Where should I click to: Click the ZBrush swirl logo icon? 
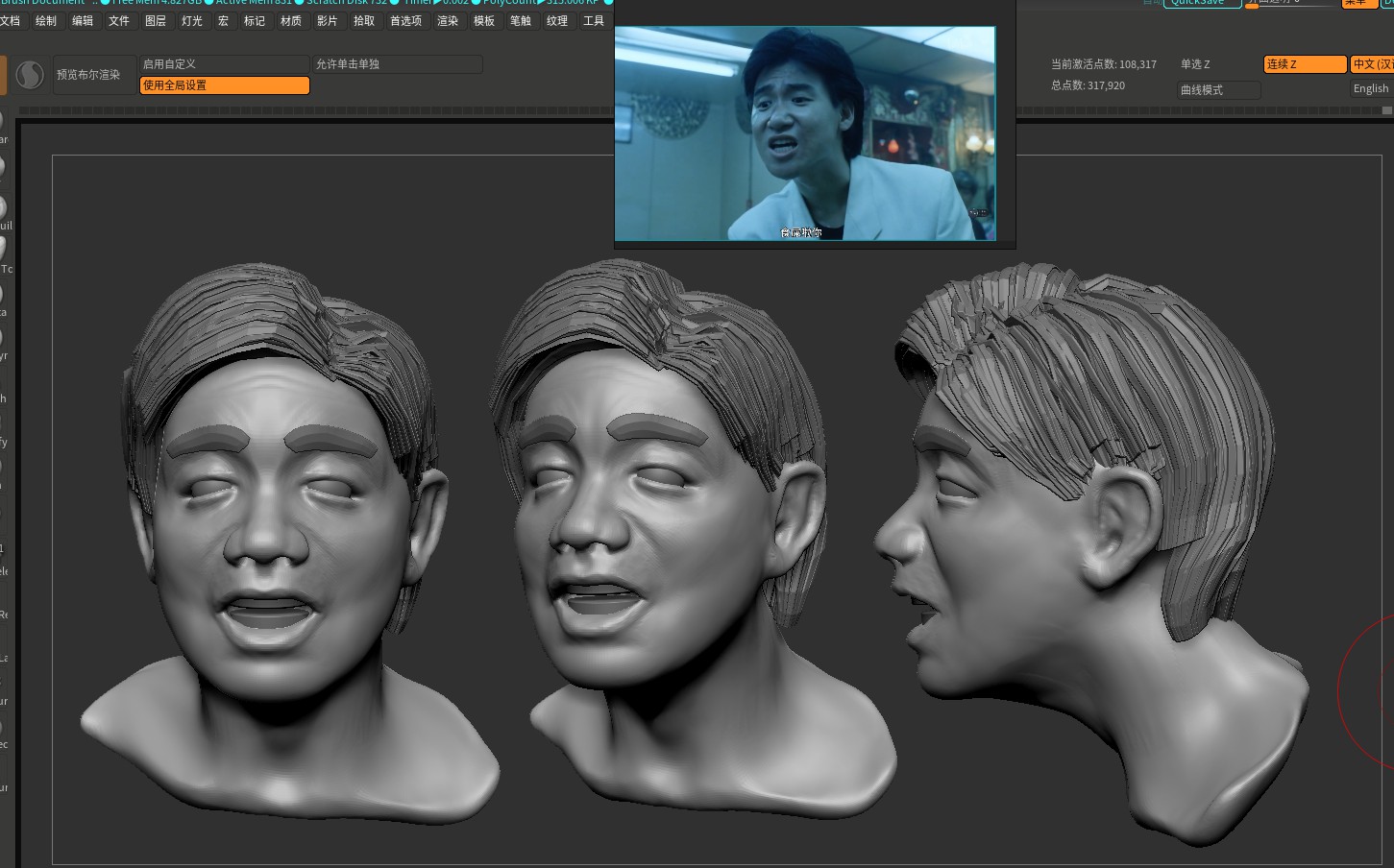pyautogui.click(x=30, y=75)
